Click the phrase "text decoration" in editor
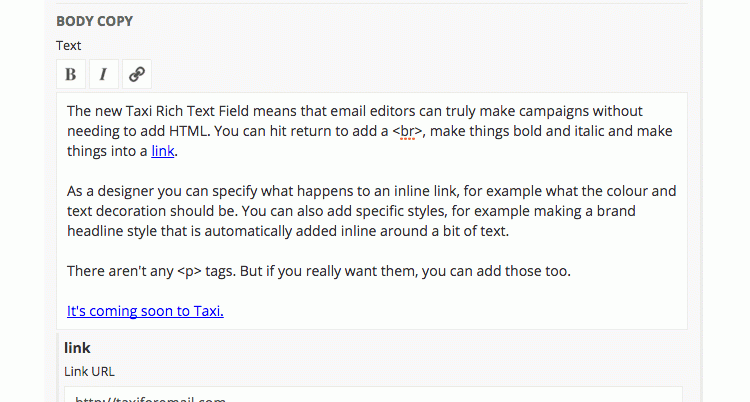Viewport: 750px width, 402px height. (x=121, y=211)
